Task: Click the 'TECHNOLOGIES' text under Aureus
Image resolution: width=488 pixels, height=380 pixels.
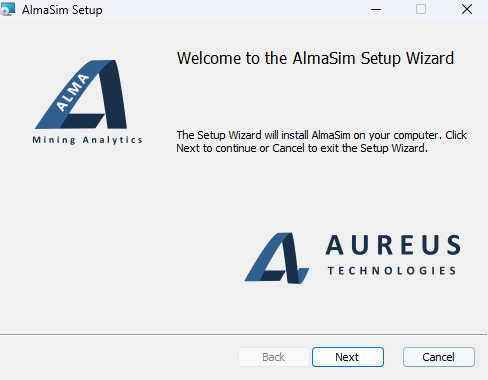Action: (x=392, y=271)
